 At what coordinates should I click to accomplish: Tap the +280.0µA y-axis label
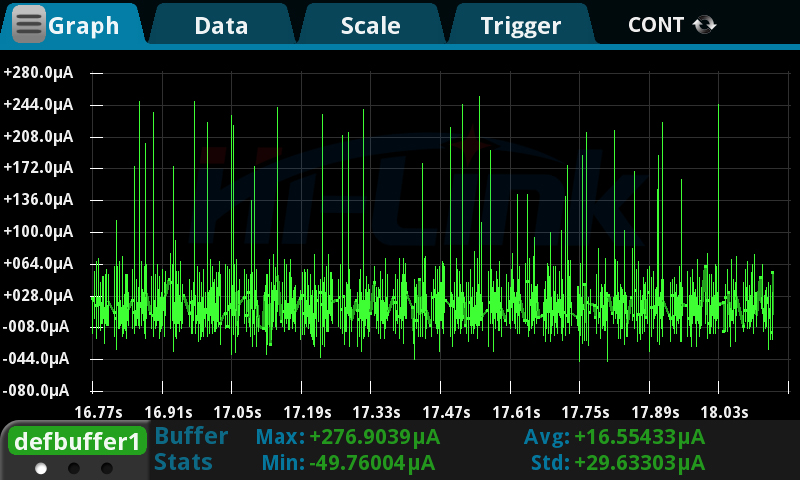tap(39, 73)
